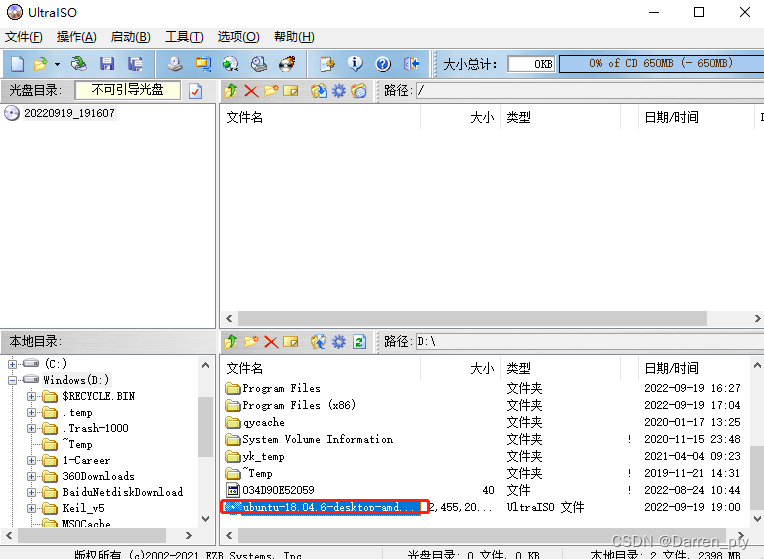The height and width of the screenshot is (559, 764).
Task: Click the extract files icon in disc pane
Action: pos(319,91)
